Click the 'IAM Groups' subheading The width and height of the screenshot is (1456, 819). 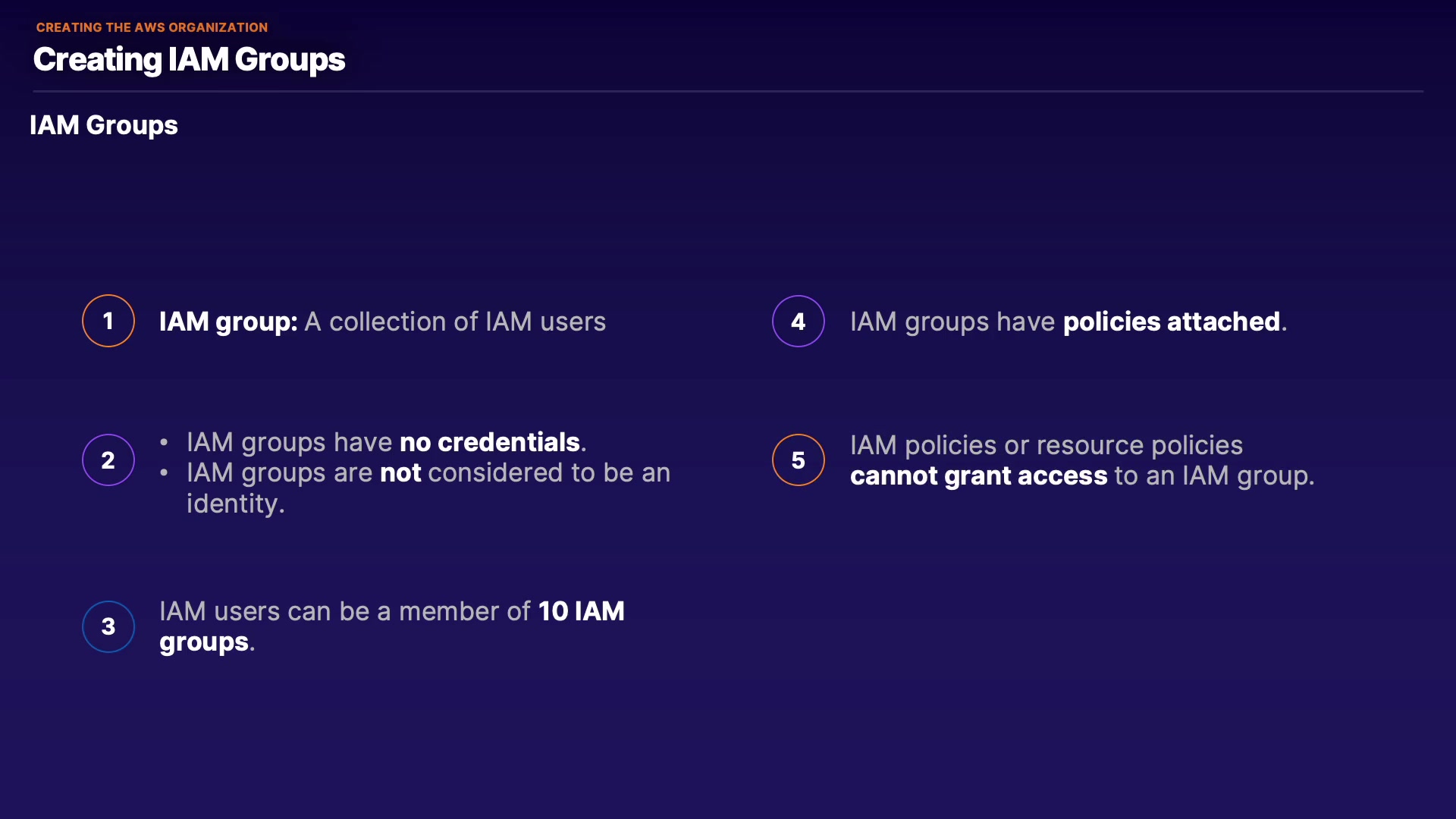coord(104,125)
